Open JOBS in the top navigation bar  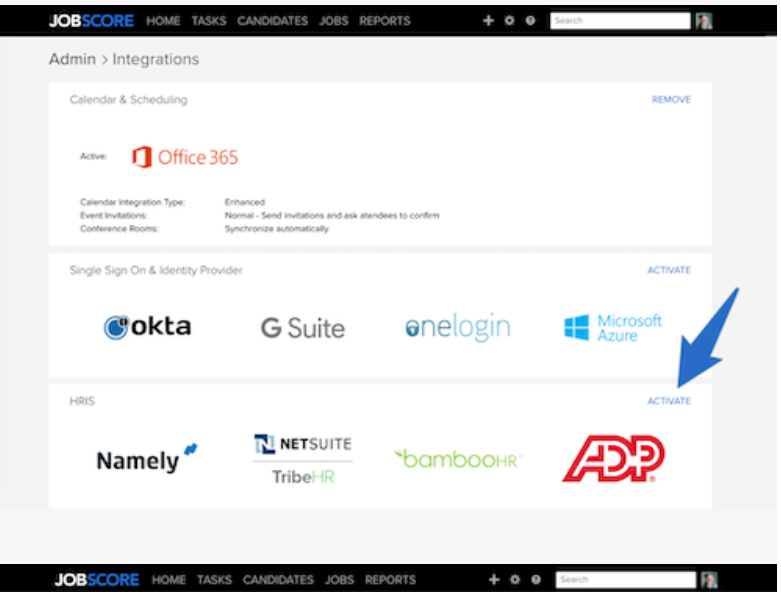pos(334,21)
